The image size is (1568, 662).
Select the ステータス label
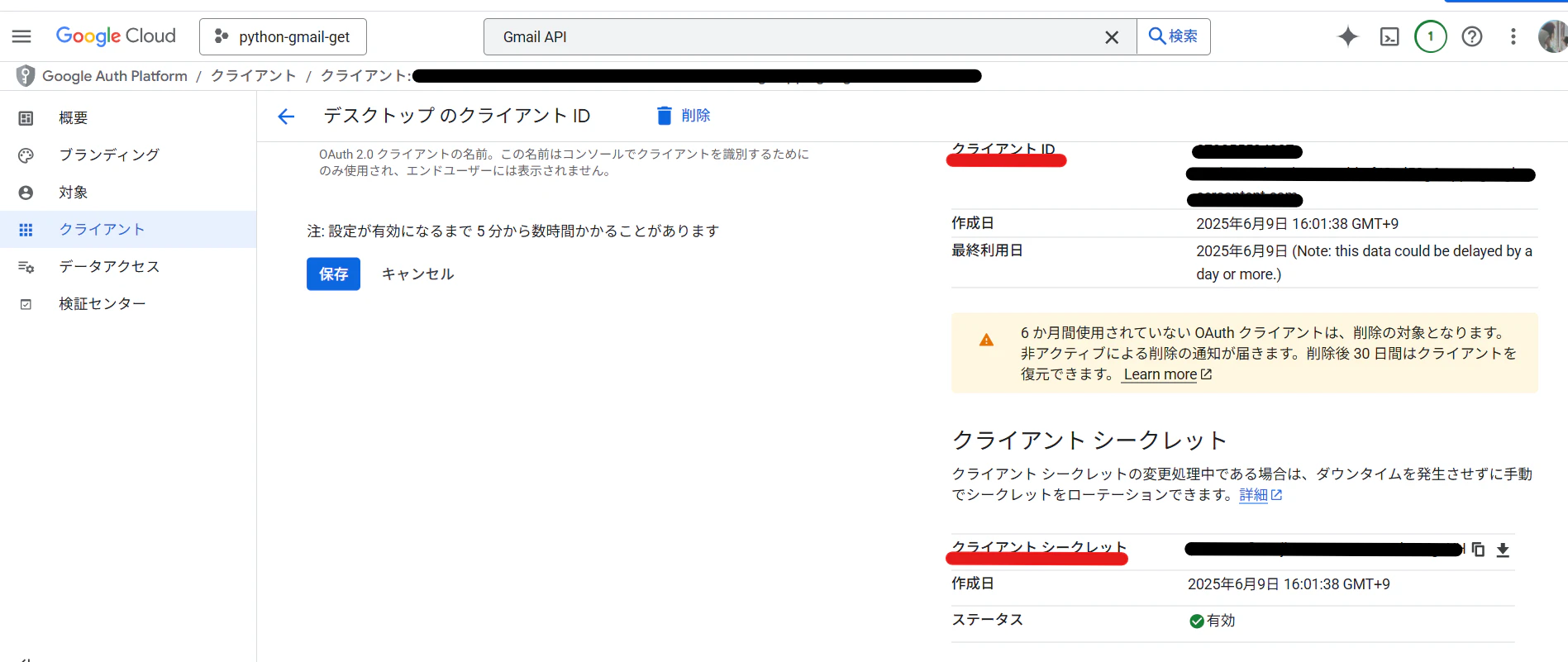987,620
